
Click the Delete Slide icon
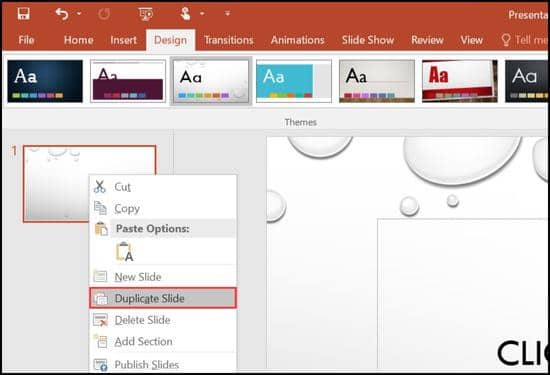click(100, 320)
